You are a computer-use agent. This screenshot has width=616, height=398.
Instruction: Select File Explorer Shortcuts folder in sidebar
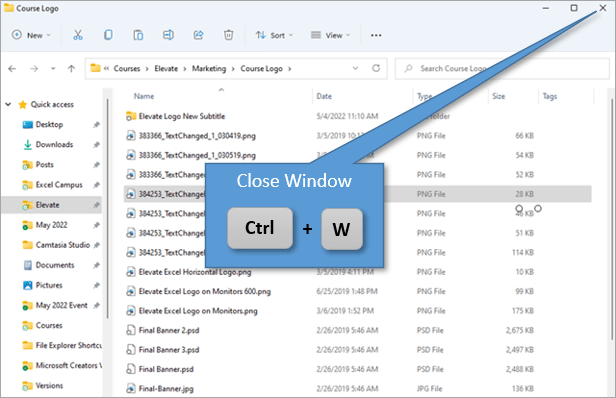[68, 345]
